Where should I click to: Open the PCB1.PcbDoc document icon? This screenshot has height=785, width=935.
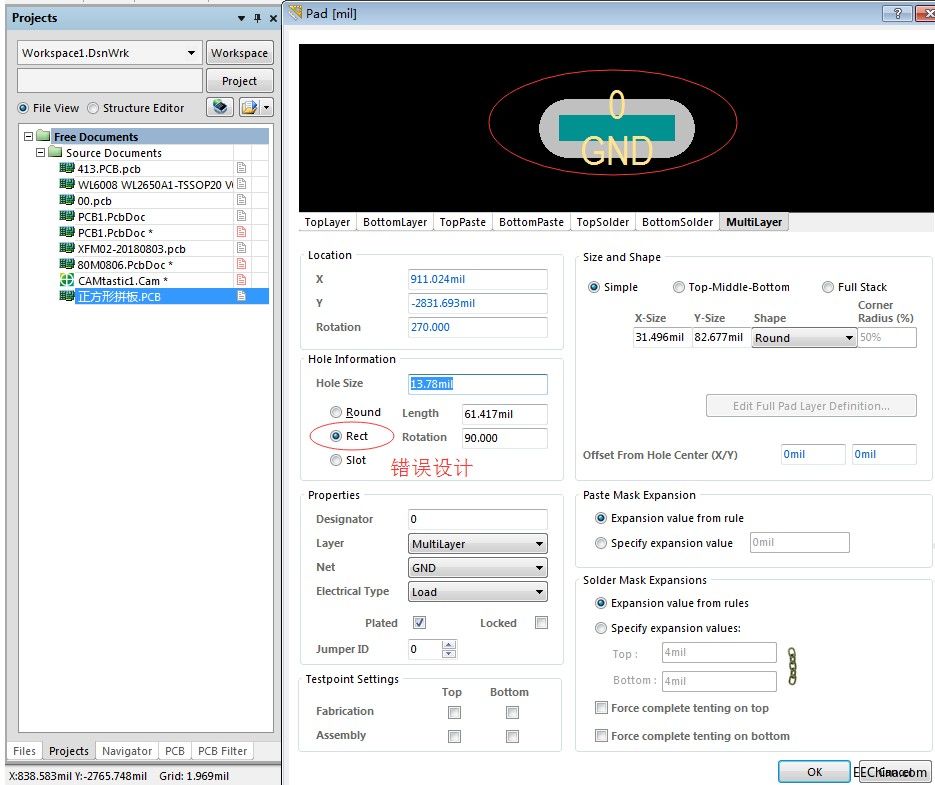(x=241, y=217)
